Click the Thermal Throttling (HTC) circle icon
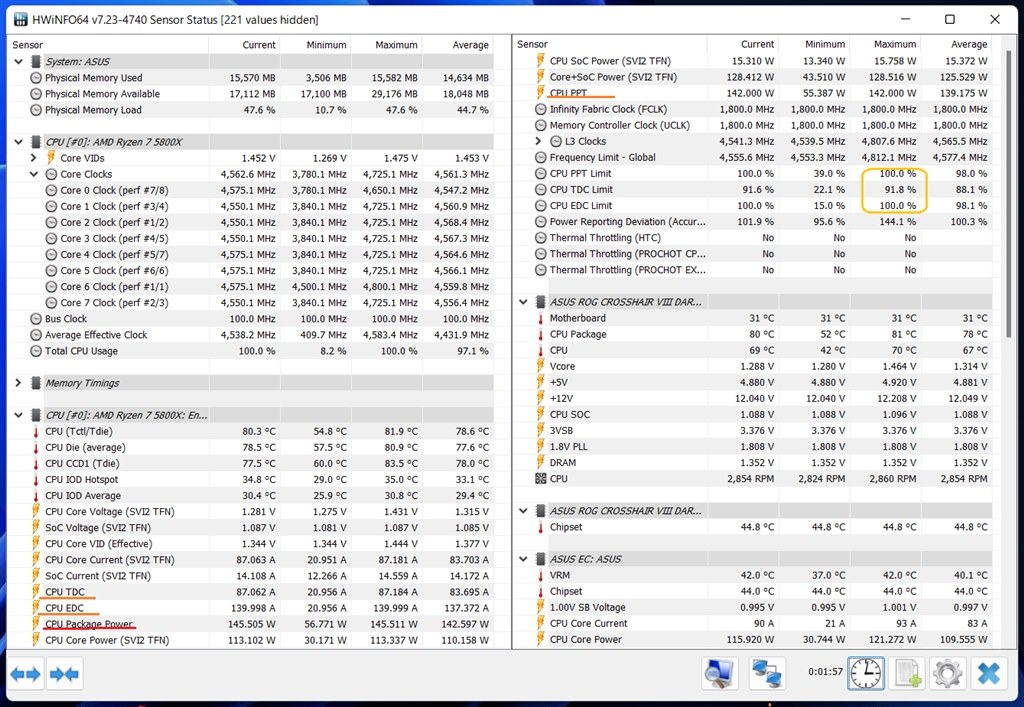 click(x=540, y=238)
